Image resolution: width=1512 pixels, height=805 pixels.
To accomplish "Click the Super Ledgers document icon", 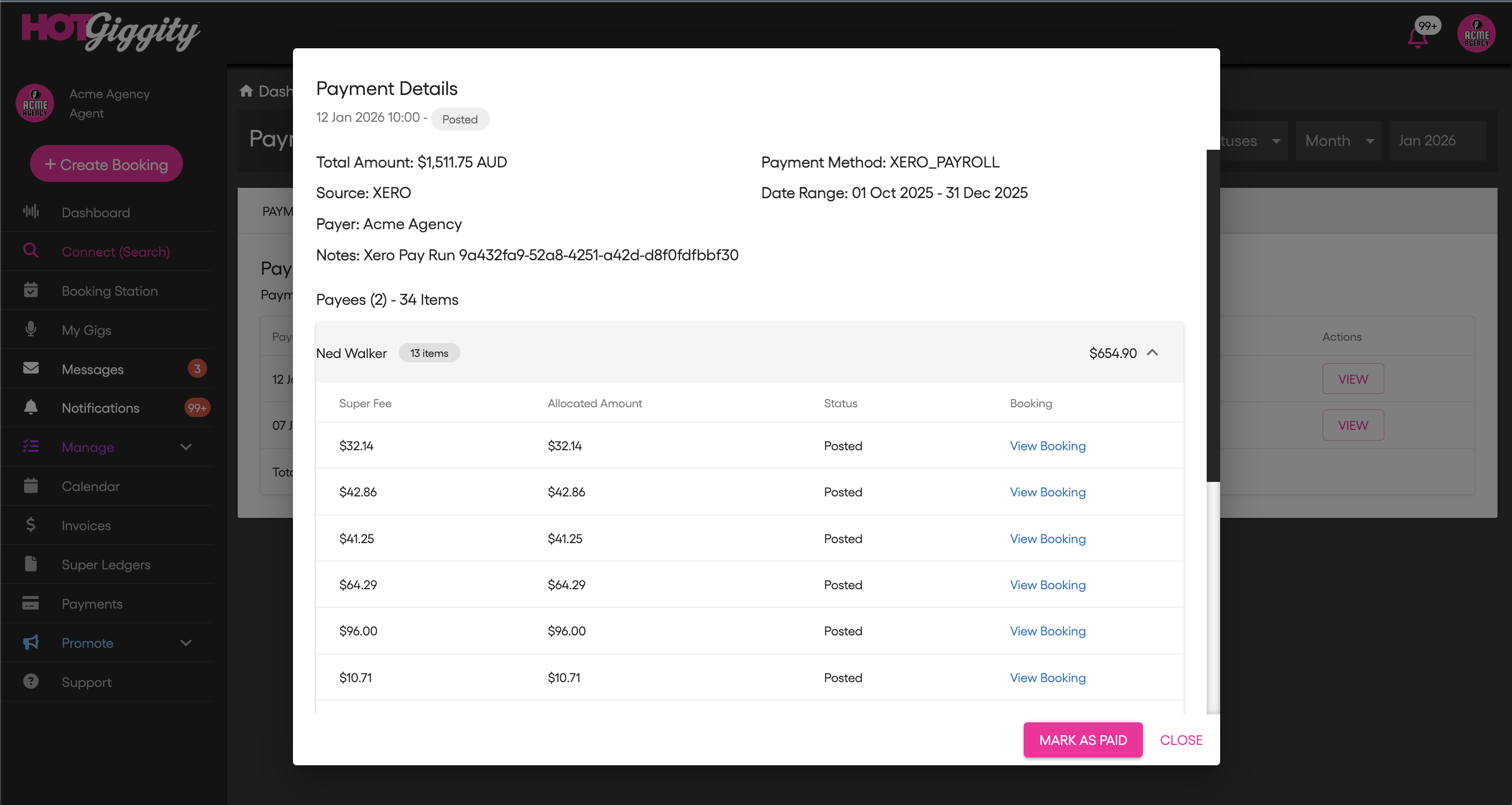I will pos(31,563).
